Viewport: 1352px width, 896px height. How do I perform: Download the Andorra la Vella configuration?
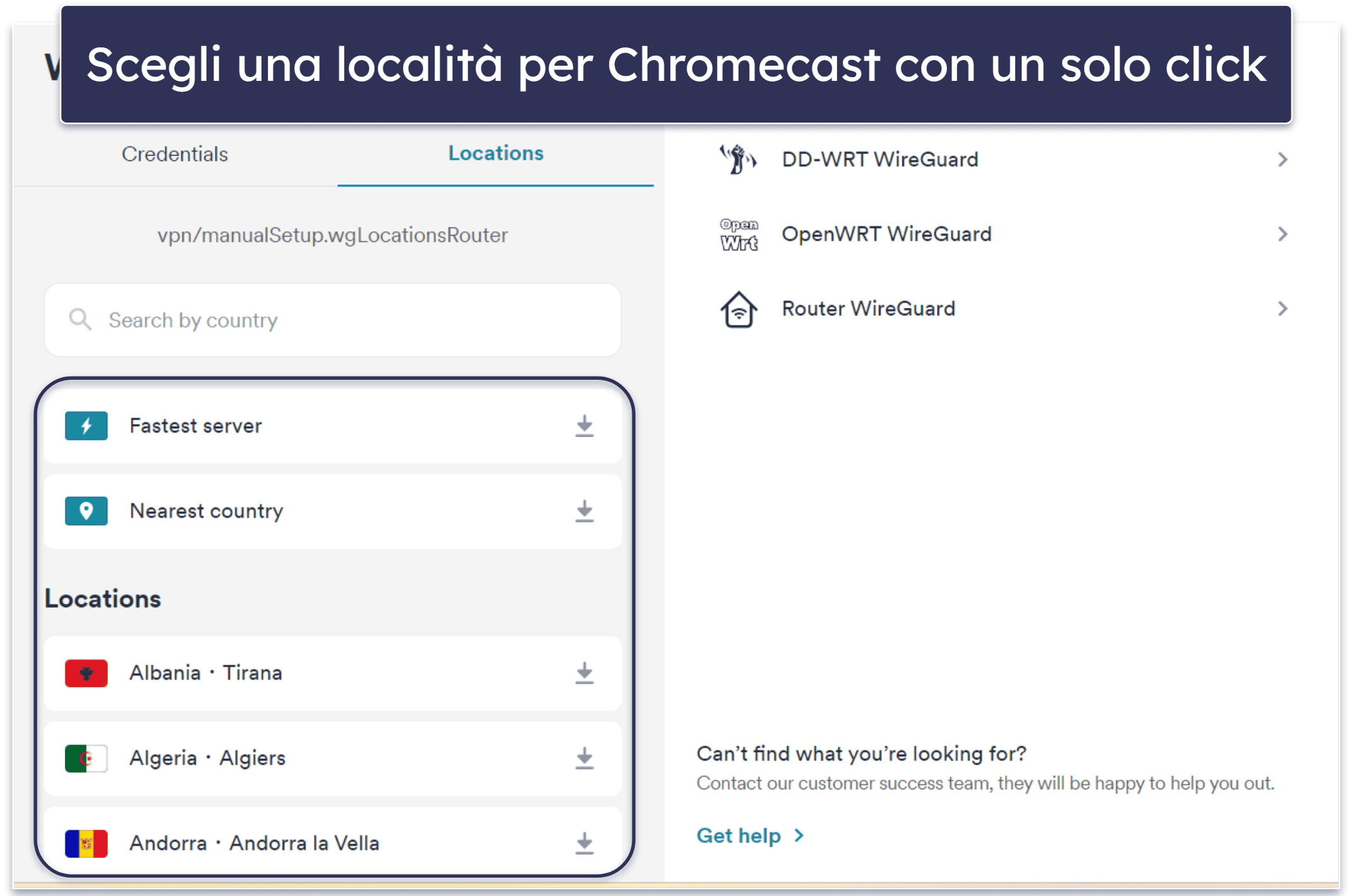[x=584, y=843]
